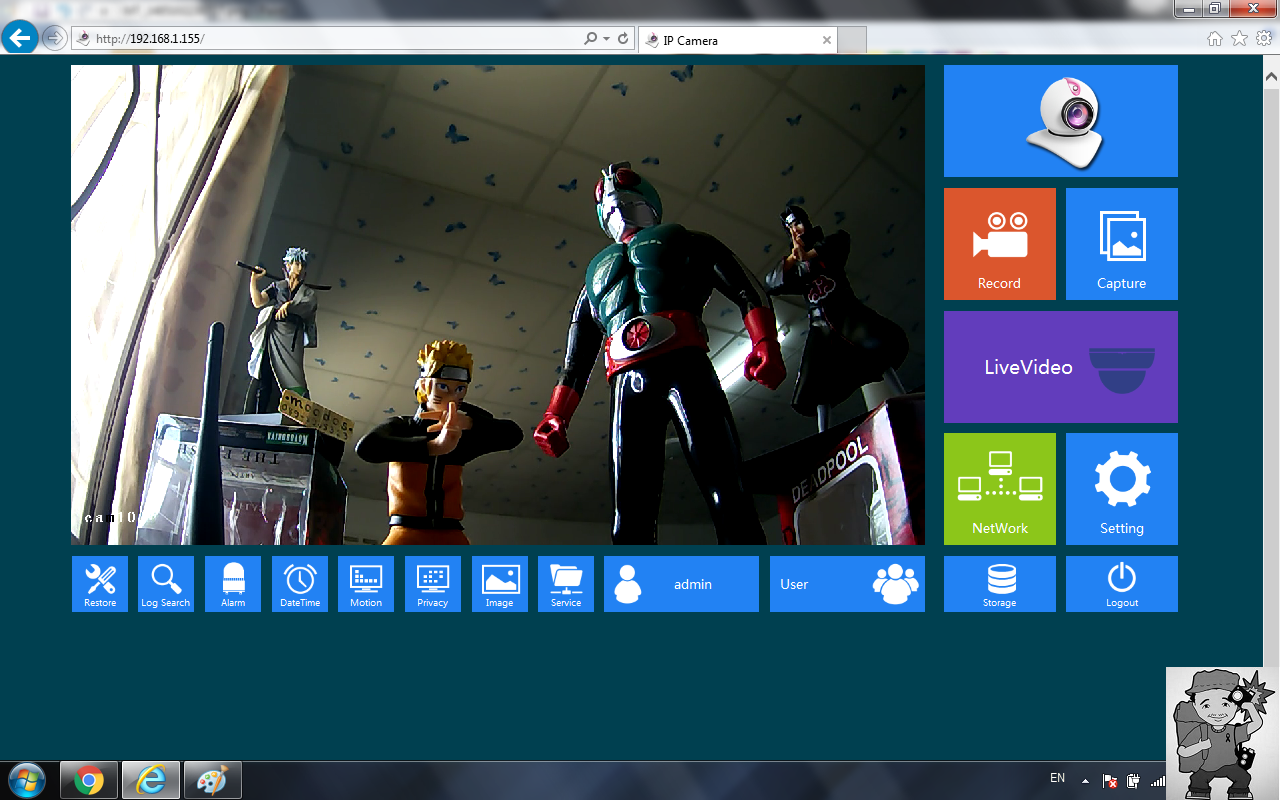Take a snapshot with the Capture tile

[1122, 244]
